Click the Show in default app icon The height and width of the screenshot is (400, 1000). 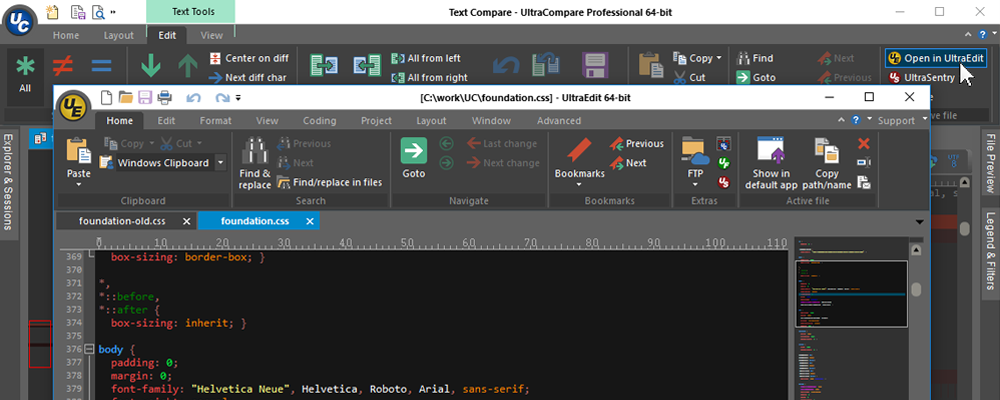point(770,151)
